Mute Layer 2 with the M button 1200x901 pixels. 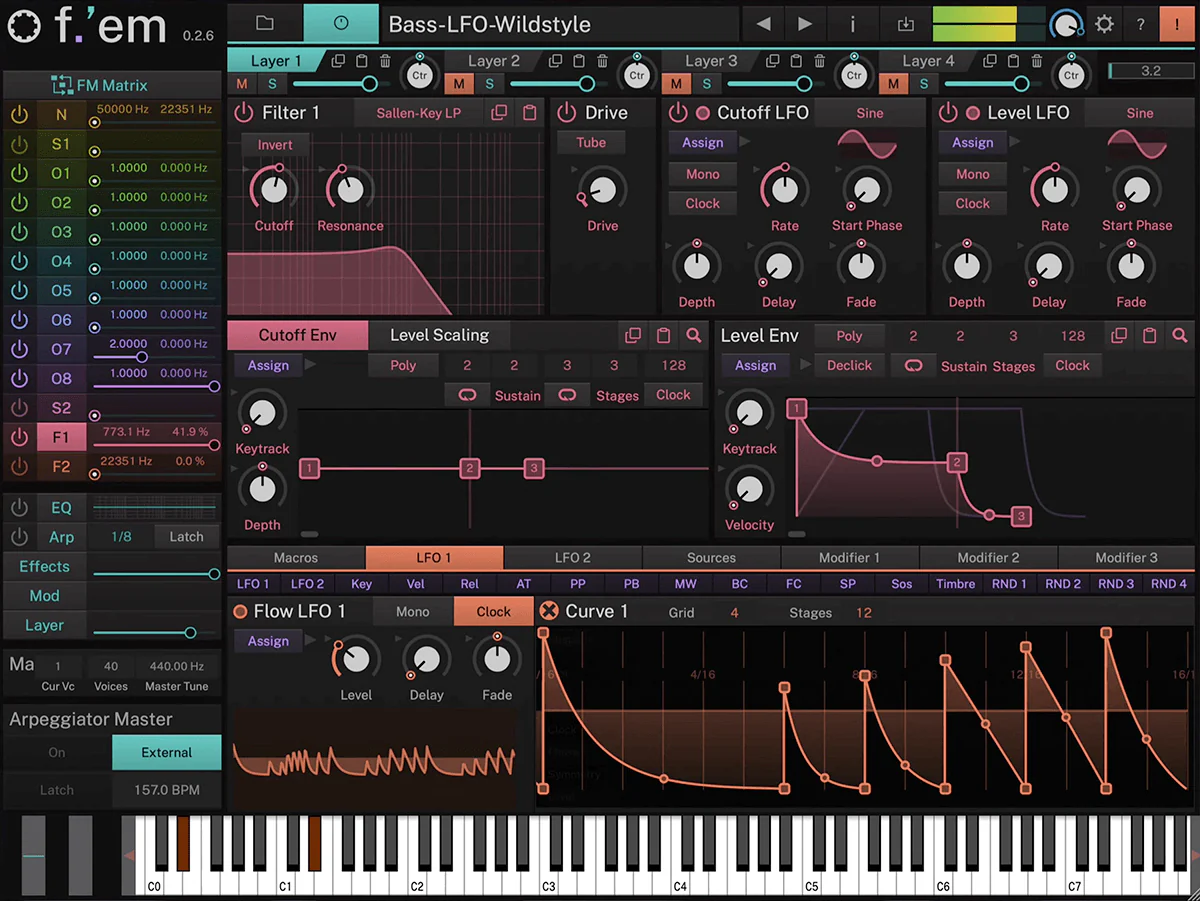coord(459,84)
